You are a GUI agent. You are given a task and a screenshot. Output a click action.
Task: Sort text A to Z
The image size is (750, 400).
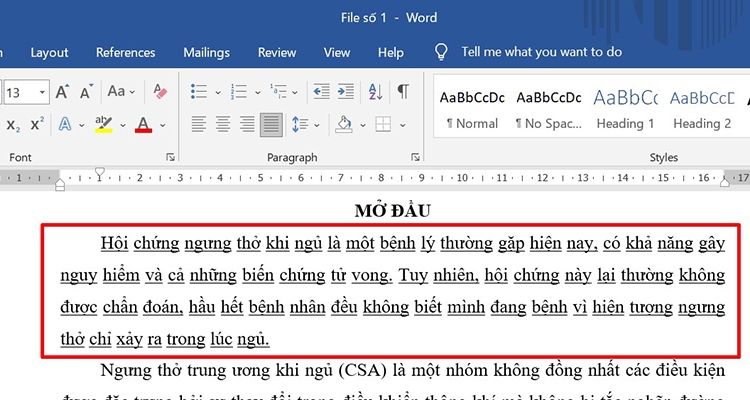375,91
